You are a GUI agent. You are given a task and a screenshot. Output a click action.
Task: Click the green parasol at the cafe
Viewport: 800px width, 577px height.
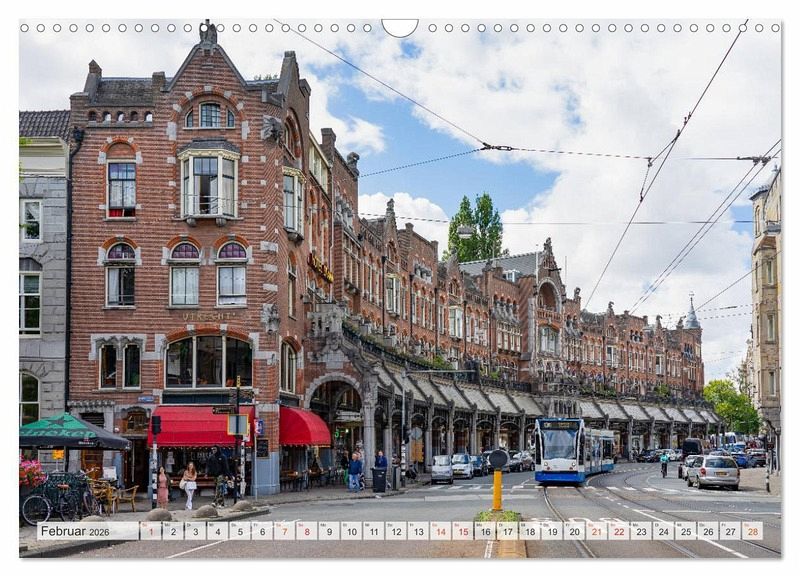click(68, 432)
